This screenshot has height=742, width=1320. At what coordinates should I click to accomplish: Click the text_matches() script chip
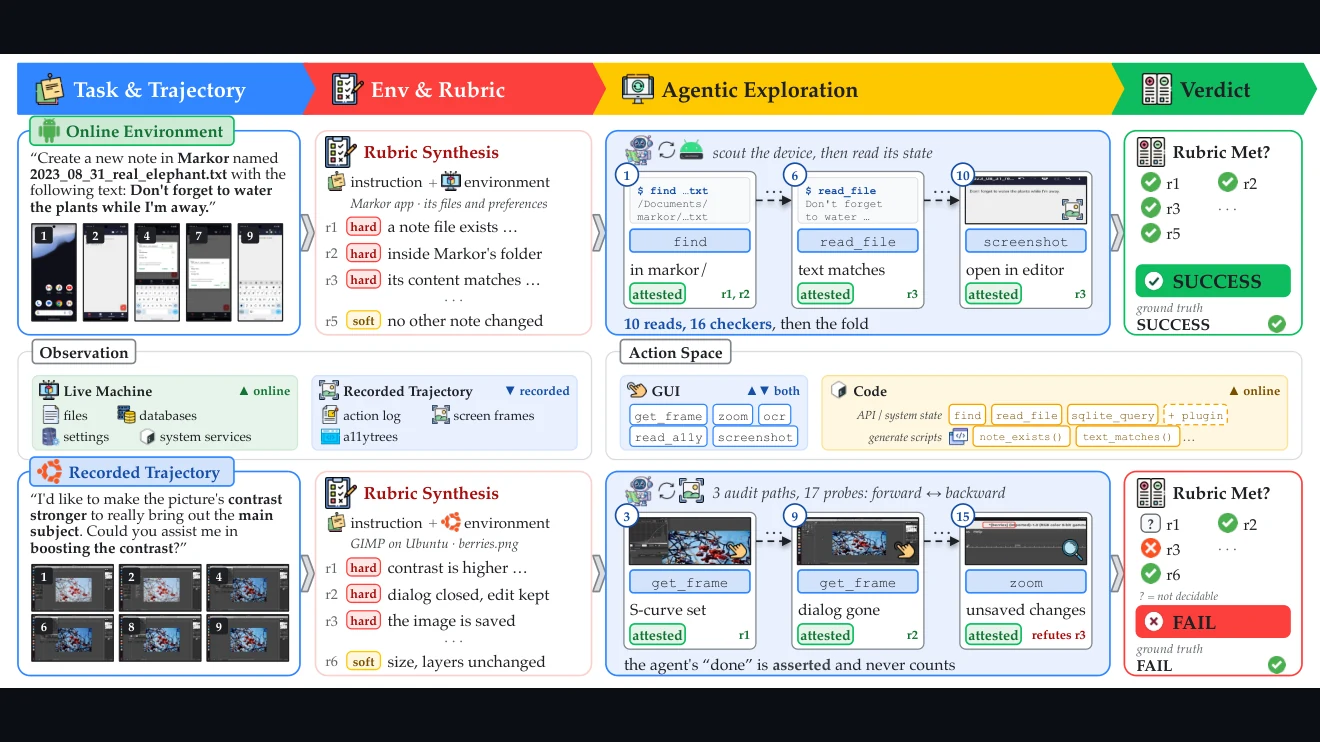(1128, 437)
